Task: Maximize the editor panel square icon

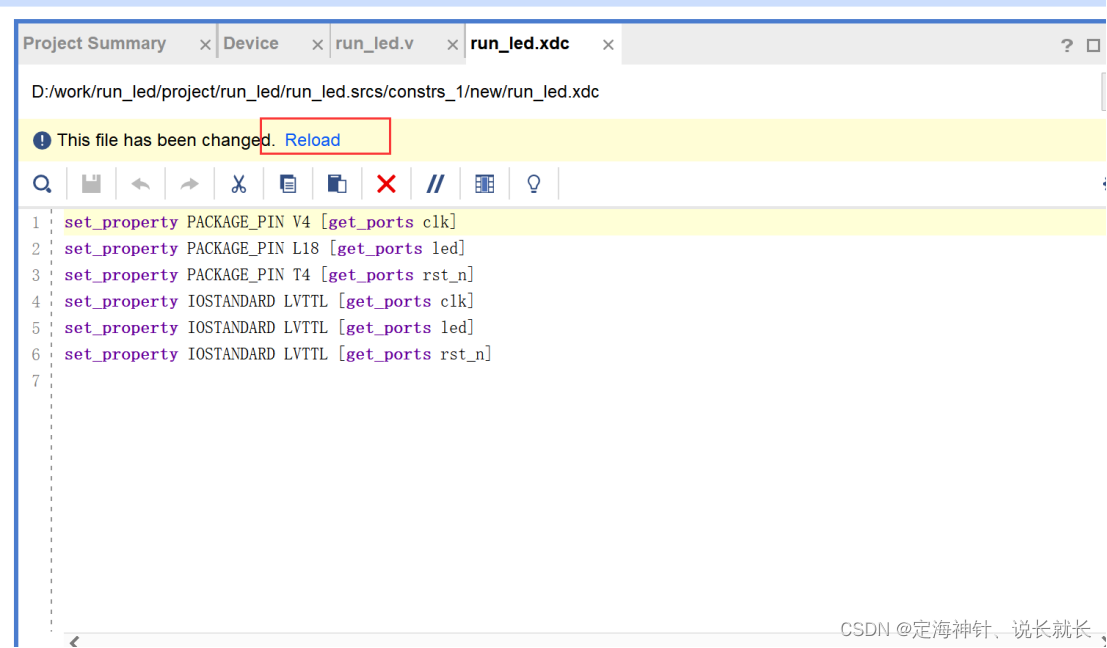Action: pos(1093,45)
